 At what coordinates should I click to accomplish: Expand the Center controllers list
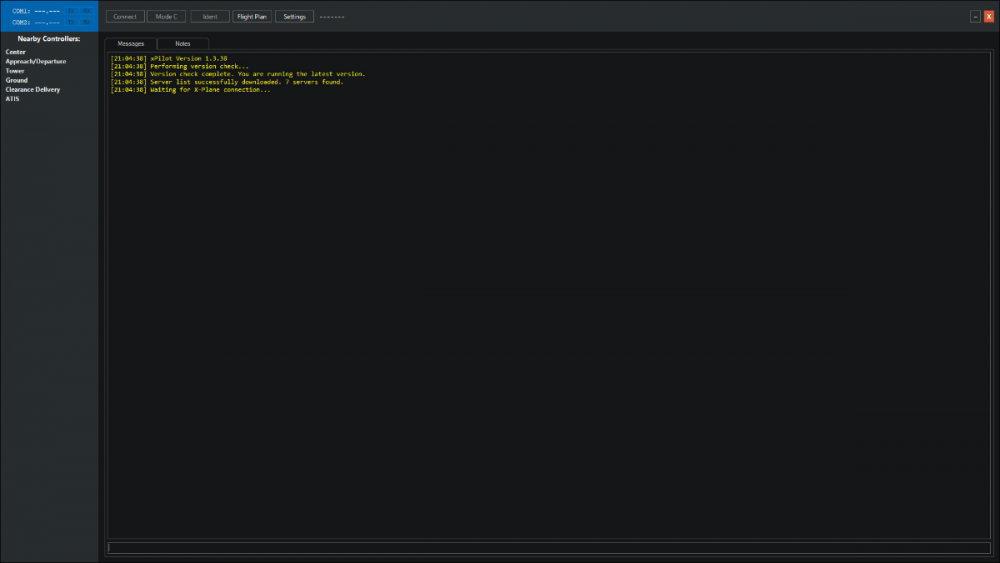pos(16,52)
